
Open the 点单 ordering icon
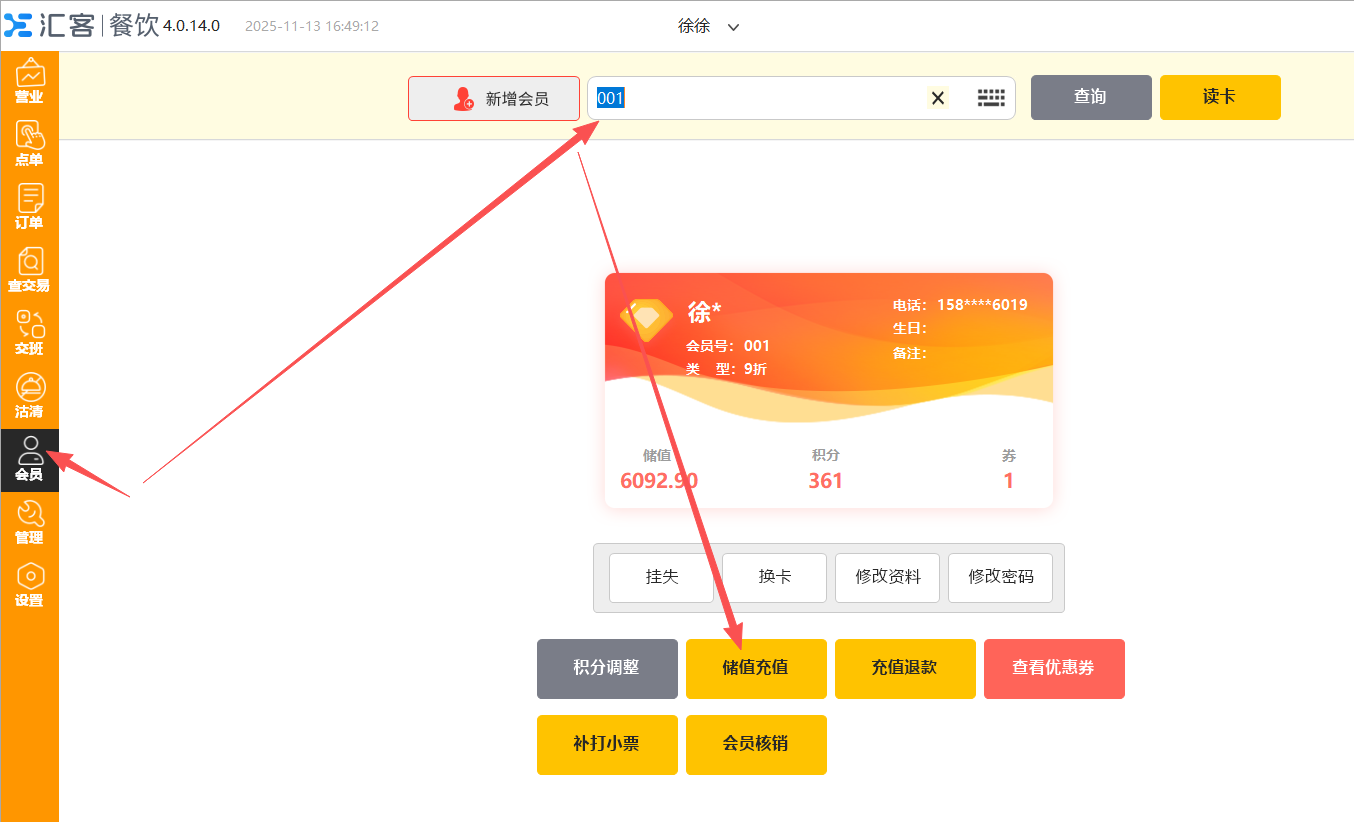click(x=29, y=144)
